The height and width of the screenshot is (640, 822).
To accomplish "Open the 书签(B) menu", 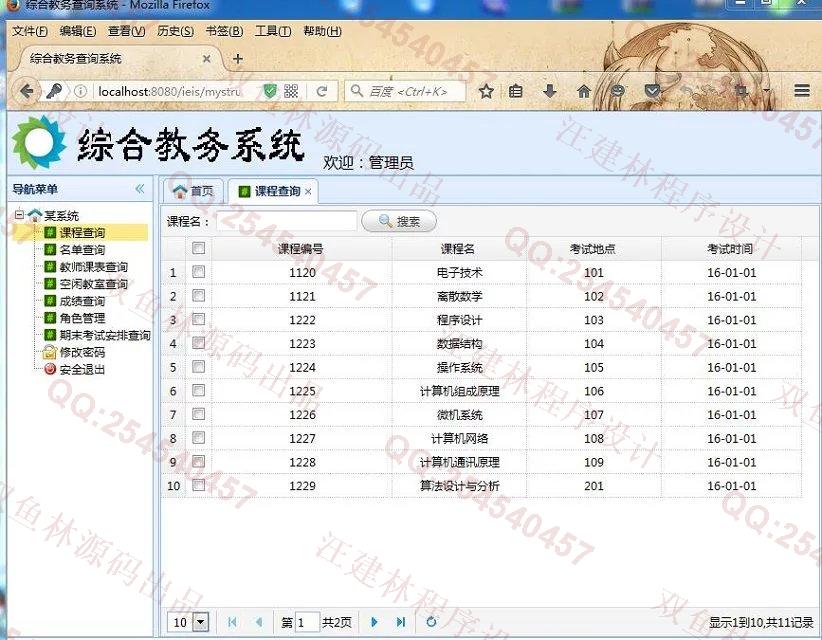I will click(224, 31).
